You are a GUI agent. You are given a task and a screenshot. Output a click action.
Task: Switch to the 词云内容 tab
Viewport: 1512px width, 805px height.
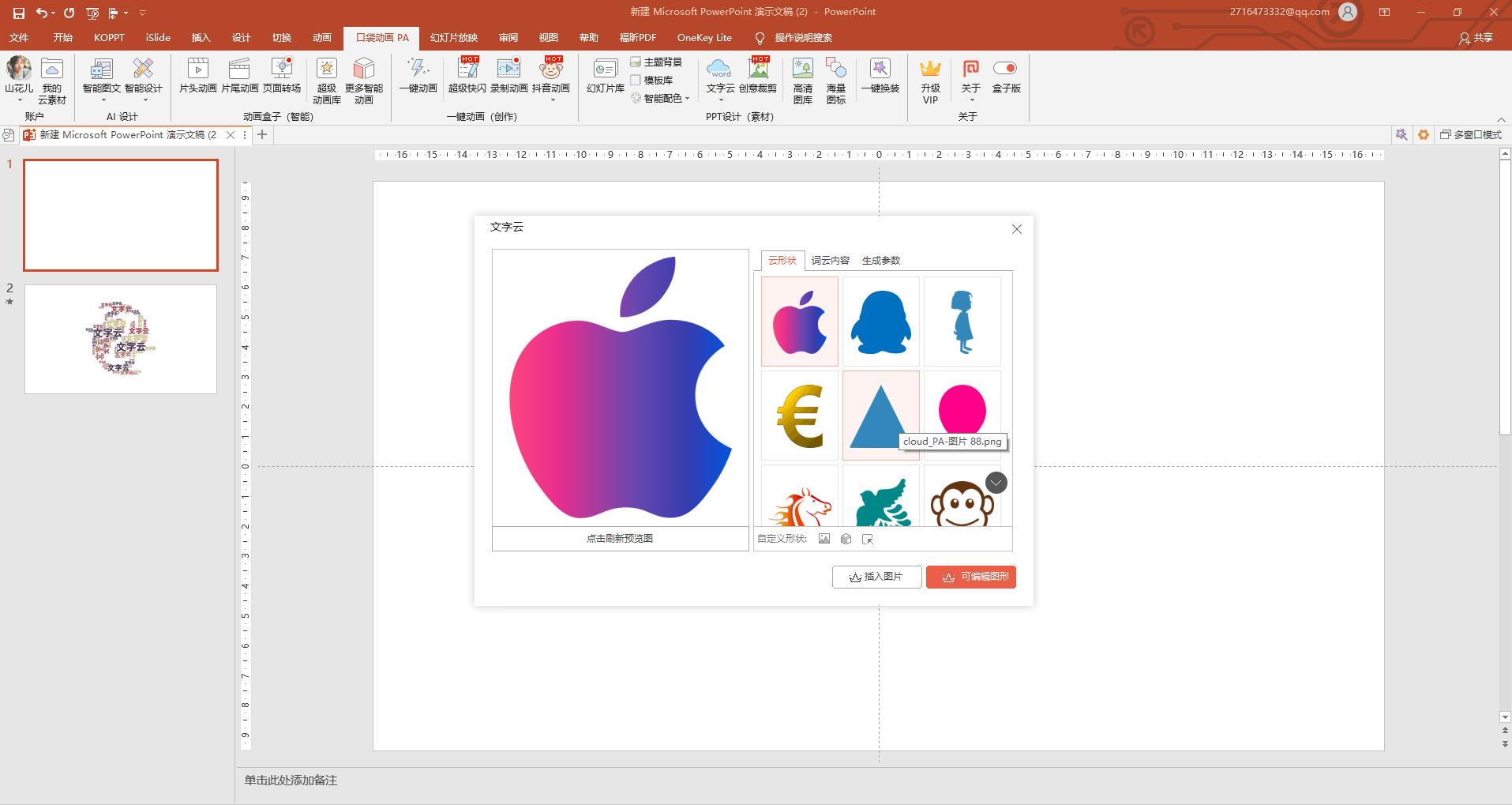[x=830, y=261]
